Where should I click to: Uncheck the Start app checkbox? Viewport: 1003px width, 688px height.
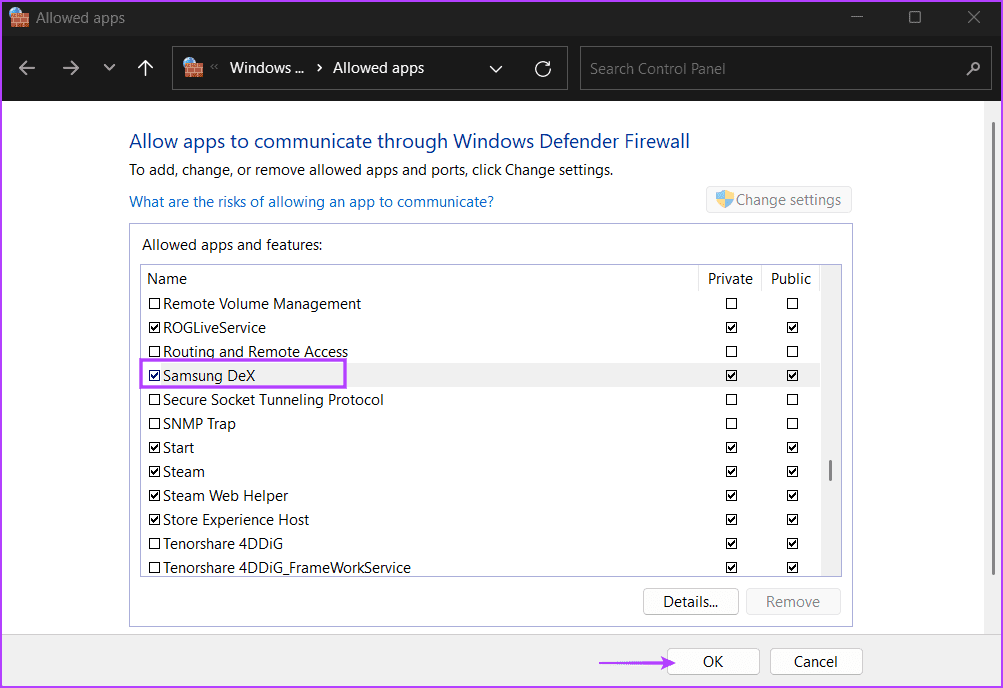(154, 448)
